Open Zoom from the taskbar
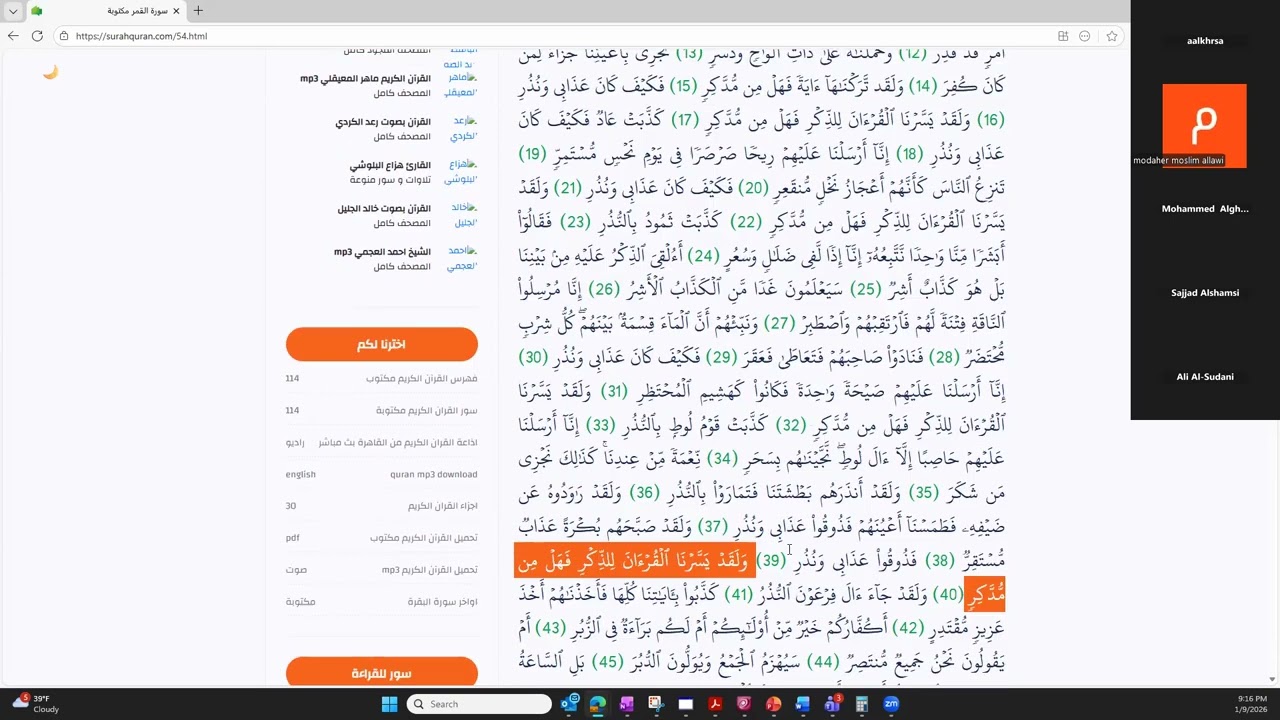The width and height of the screenshot is (1280, 720). 890,704
